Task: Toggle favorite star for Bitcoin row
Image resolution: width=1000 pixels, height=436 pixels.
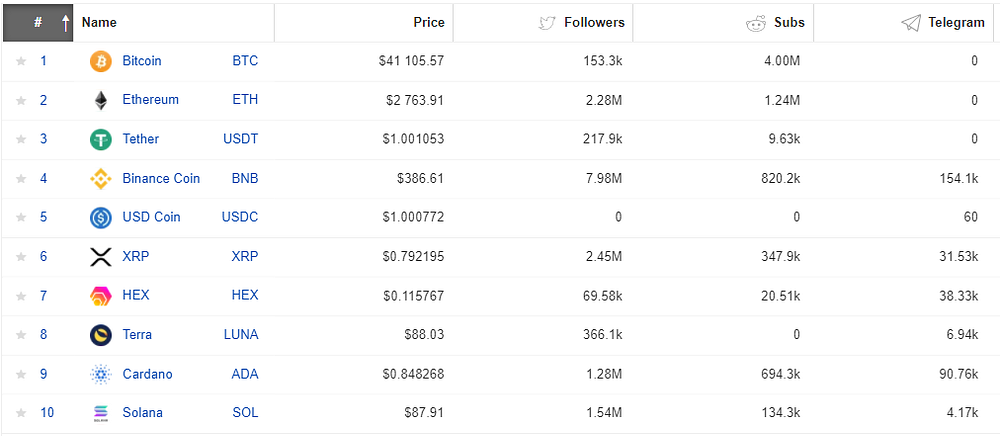Action: tap(21, 62)
